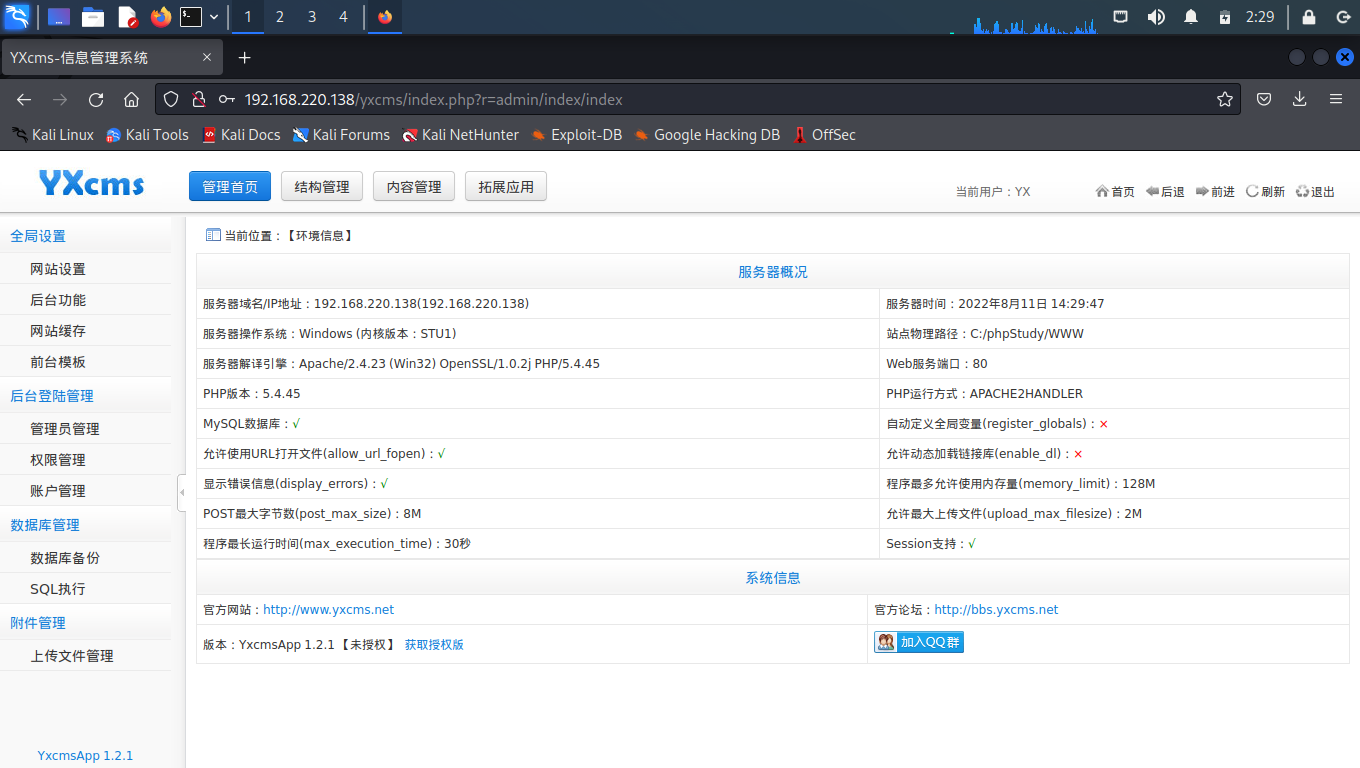Click the URL address bar

pyautogui.click(x=700, y=99)
